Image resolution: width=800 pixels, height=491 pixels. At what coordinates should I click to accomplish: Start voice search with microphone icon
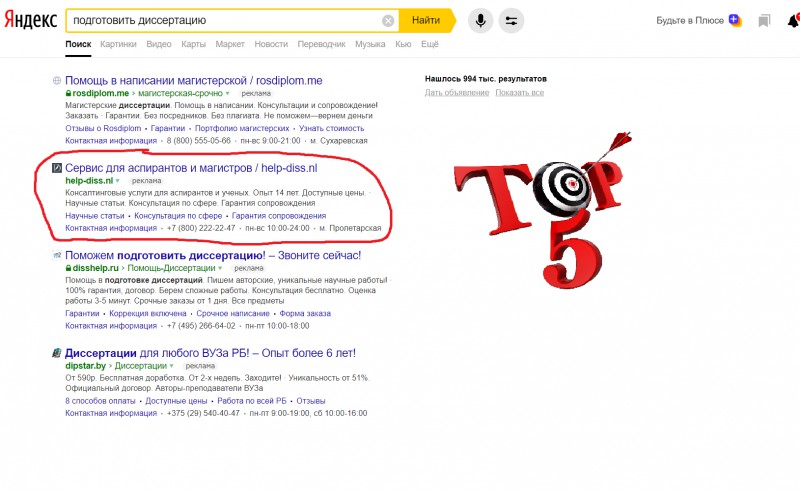[480, 21]
